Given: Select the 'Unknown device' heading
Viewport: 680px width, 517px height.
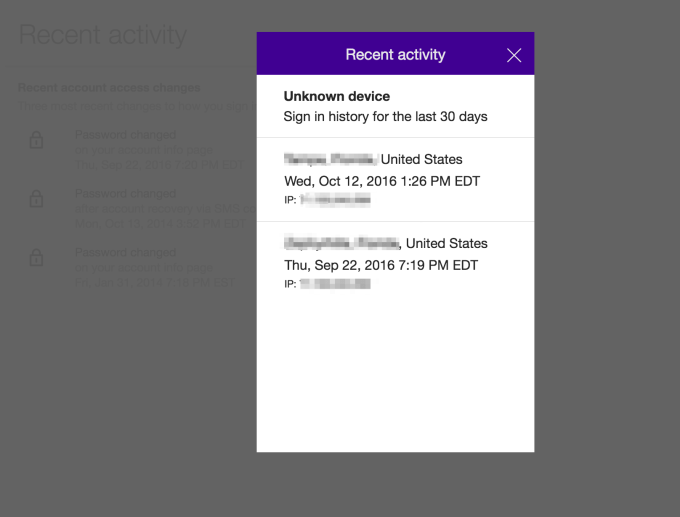Looking at the screenshot, I should (337, 96).
